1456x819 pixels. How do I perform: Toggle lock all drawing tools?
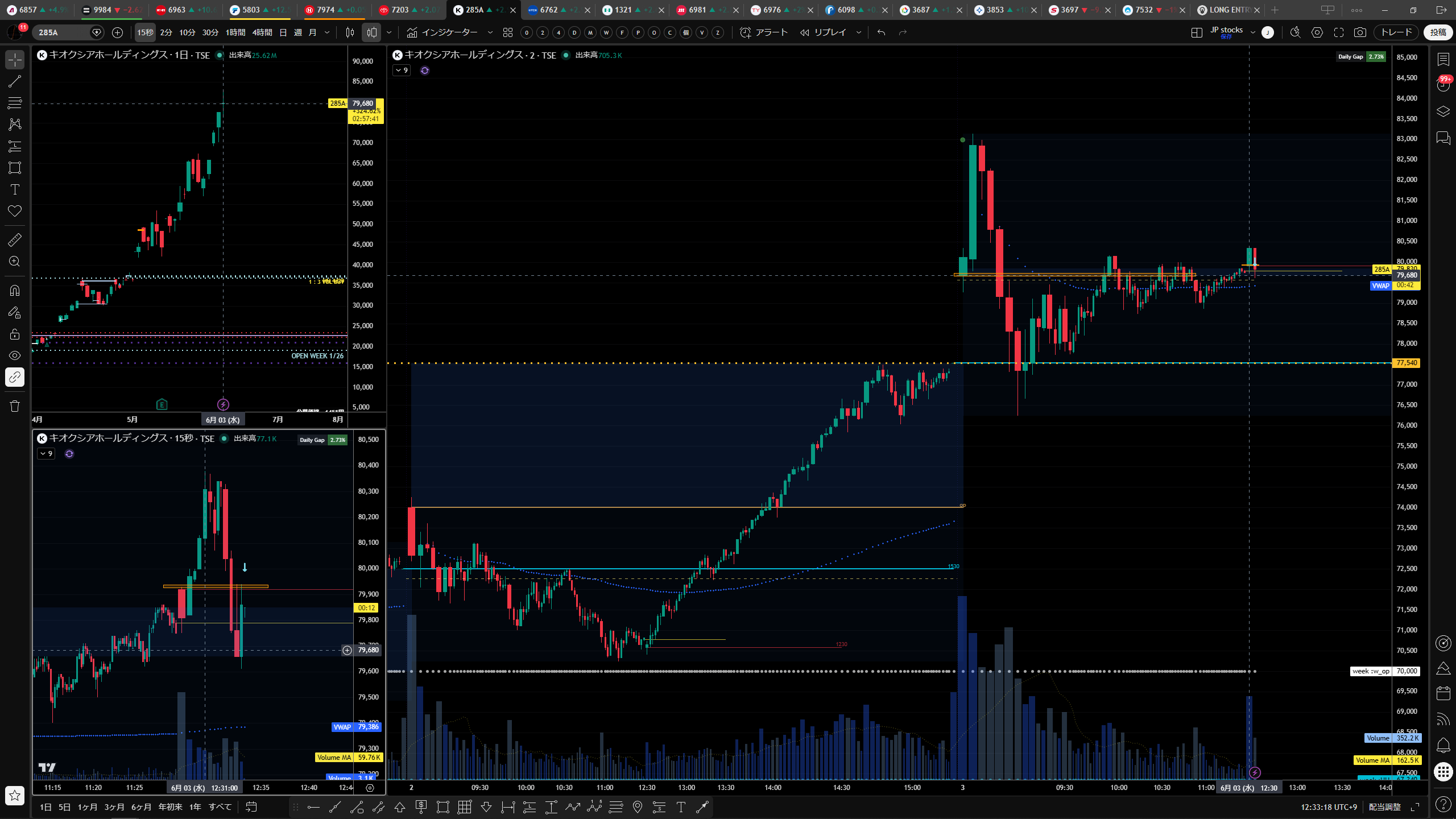tap(15, 334)
